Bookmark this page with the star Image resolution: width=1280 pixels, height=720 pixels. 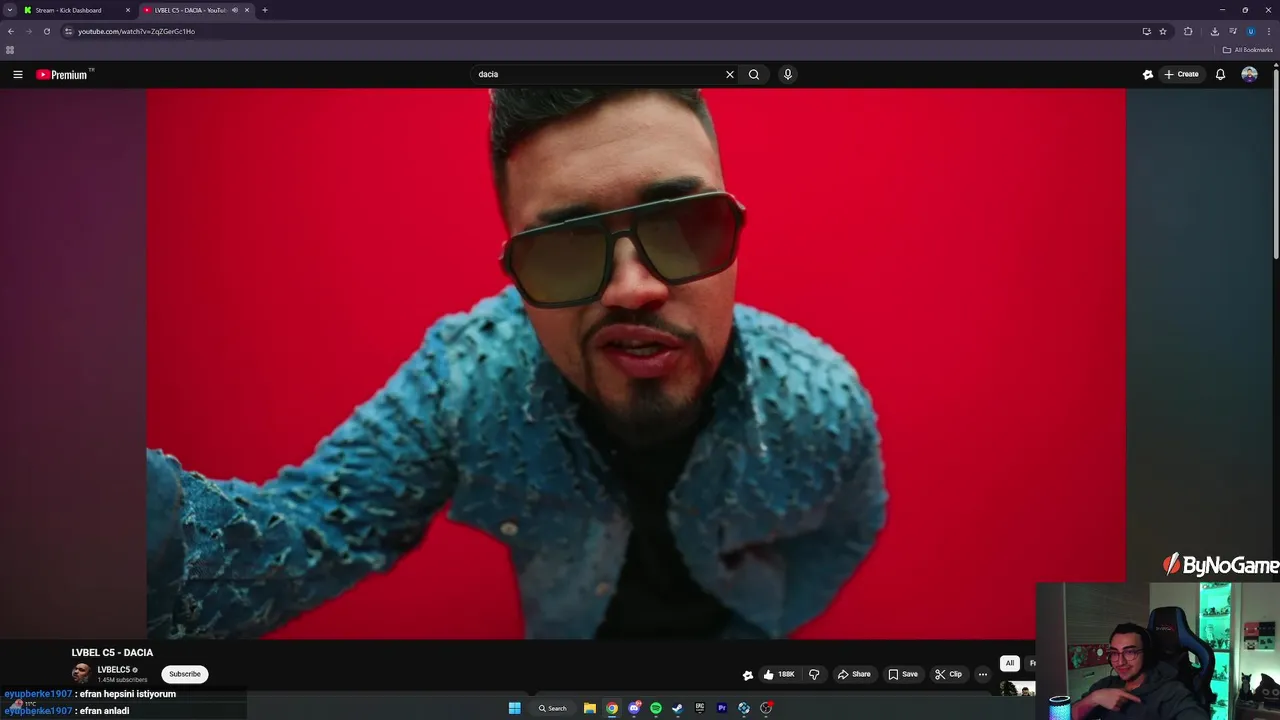coord(1163,31)
